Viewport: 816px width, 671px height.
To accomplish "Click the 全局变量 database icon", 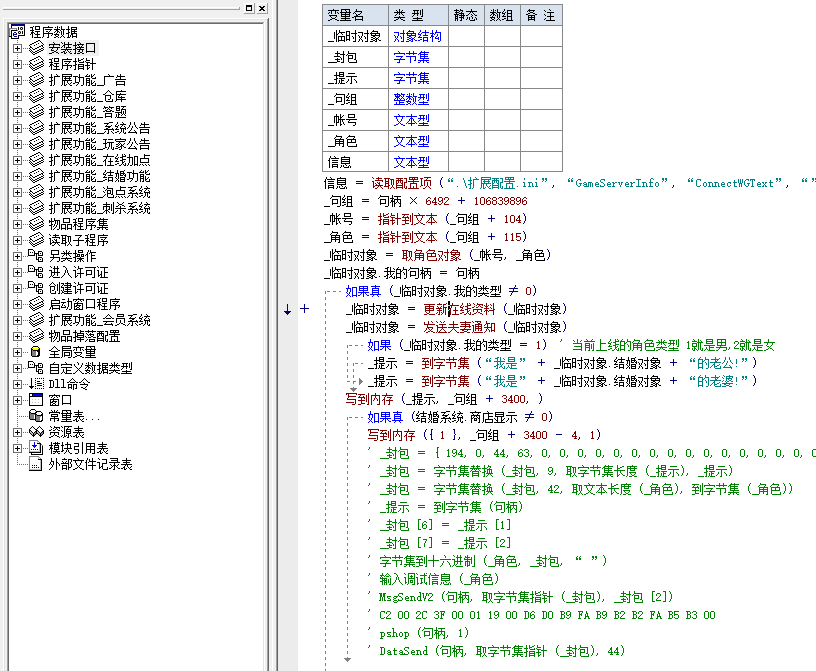I will [x=36, y=352].
